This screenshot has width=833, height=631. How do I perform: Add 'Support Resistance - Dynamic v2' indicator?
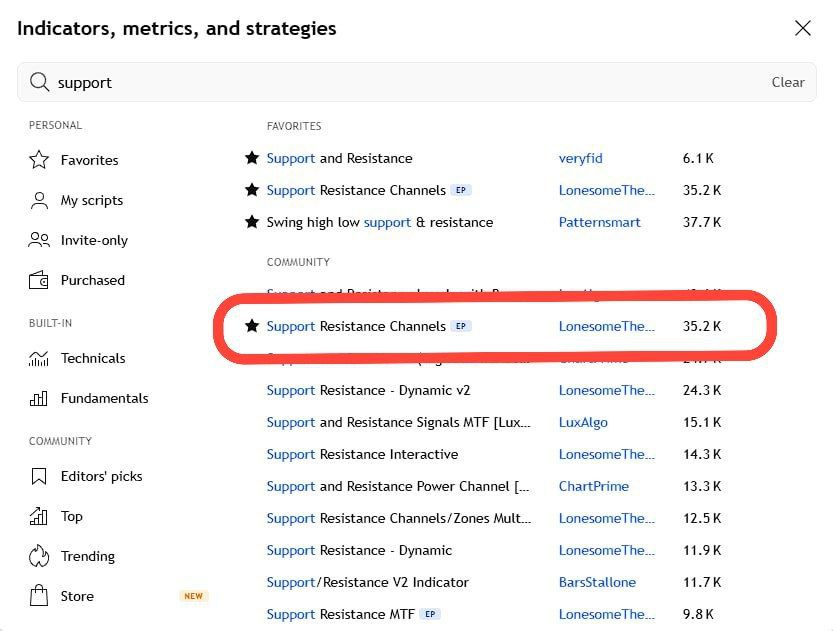(368, 390)
